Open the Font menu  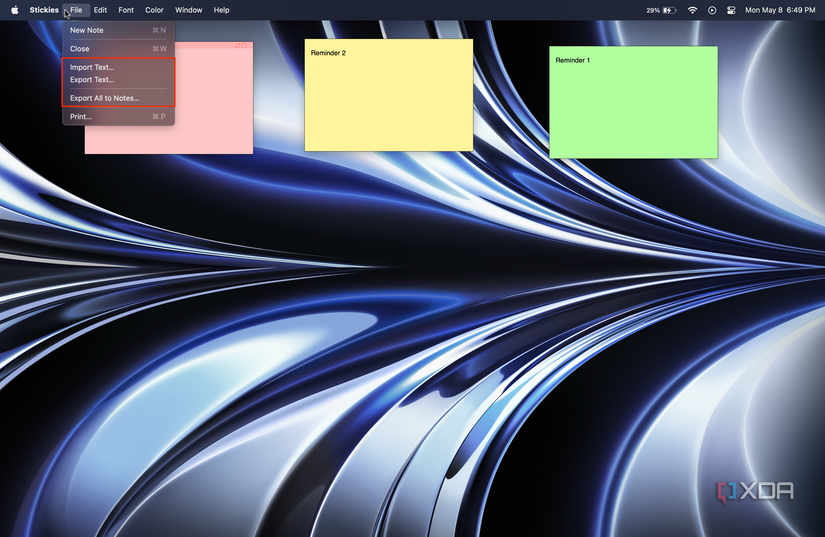(126, 10)
